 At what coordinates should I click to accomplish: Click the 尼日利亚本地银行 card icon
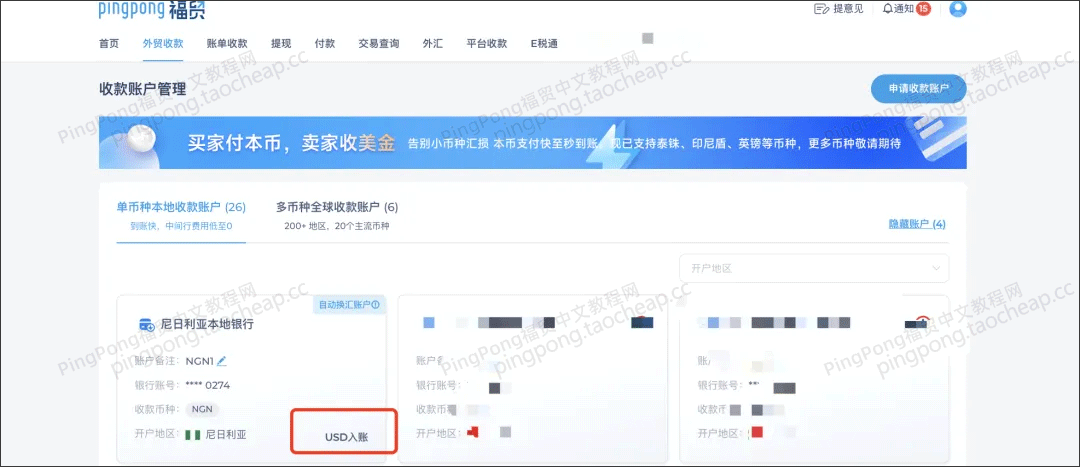pyautogui.click(x=147, y=324)
